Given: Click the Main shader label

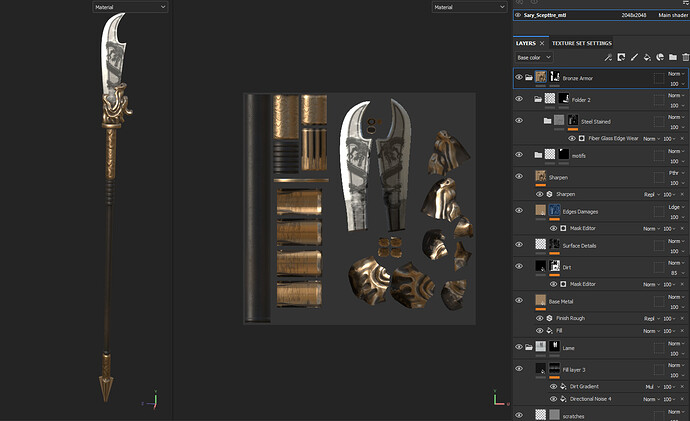Looking at the screenshot, I should click(673, 15).
